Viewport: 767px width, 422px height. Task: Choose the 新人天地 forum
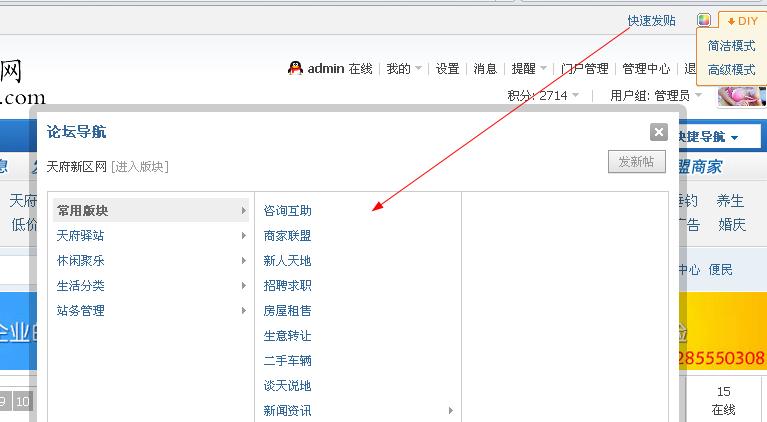coord(287,261)
